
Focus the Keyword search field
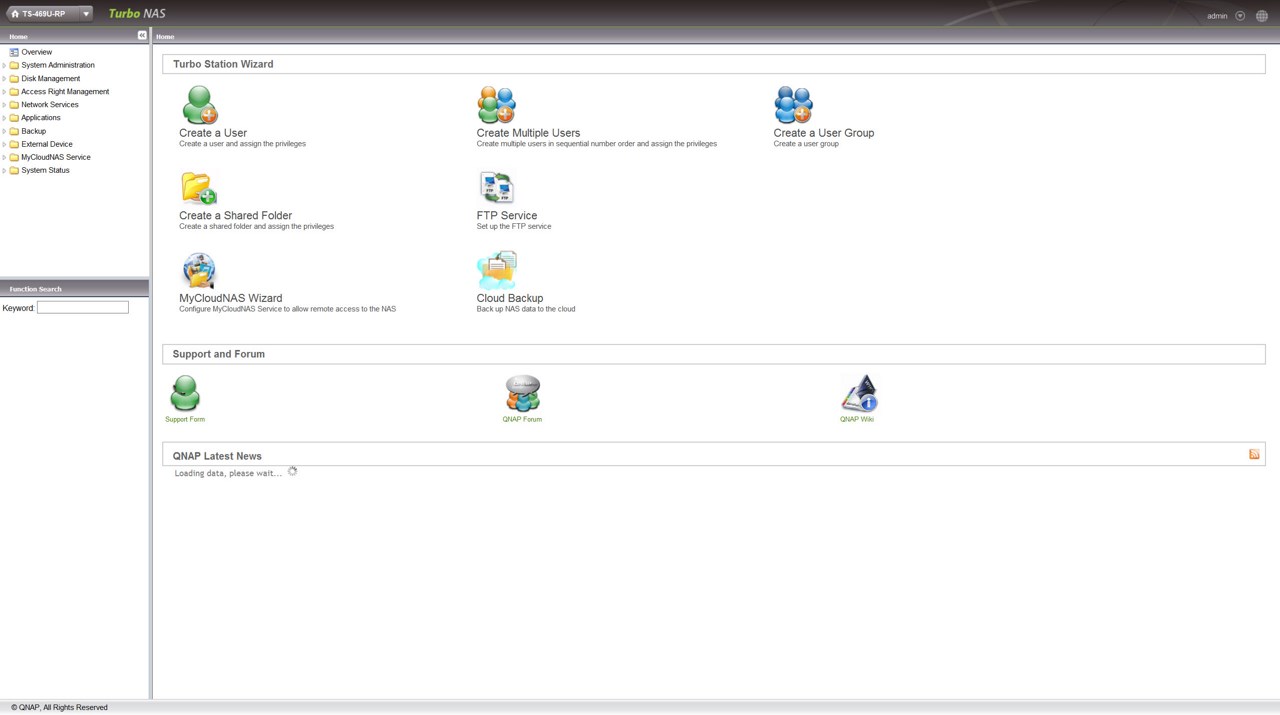(83, 307)
